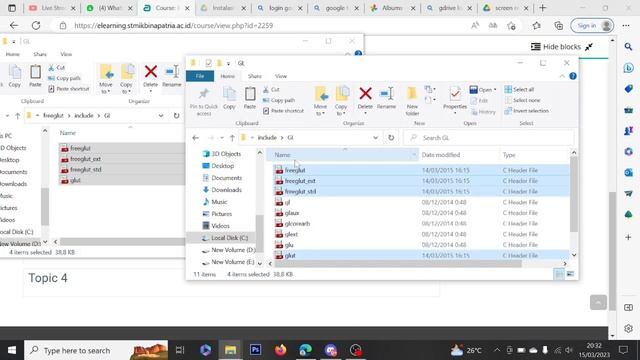Screen dimensions: 640x360
Task: Click help question mark in front window
Action: pos(573,76)
